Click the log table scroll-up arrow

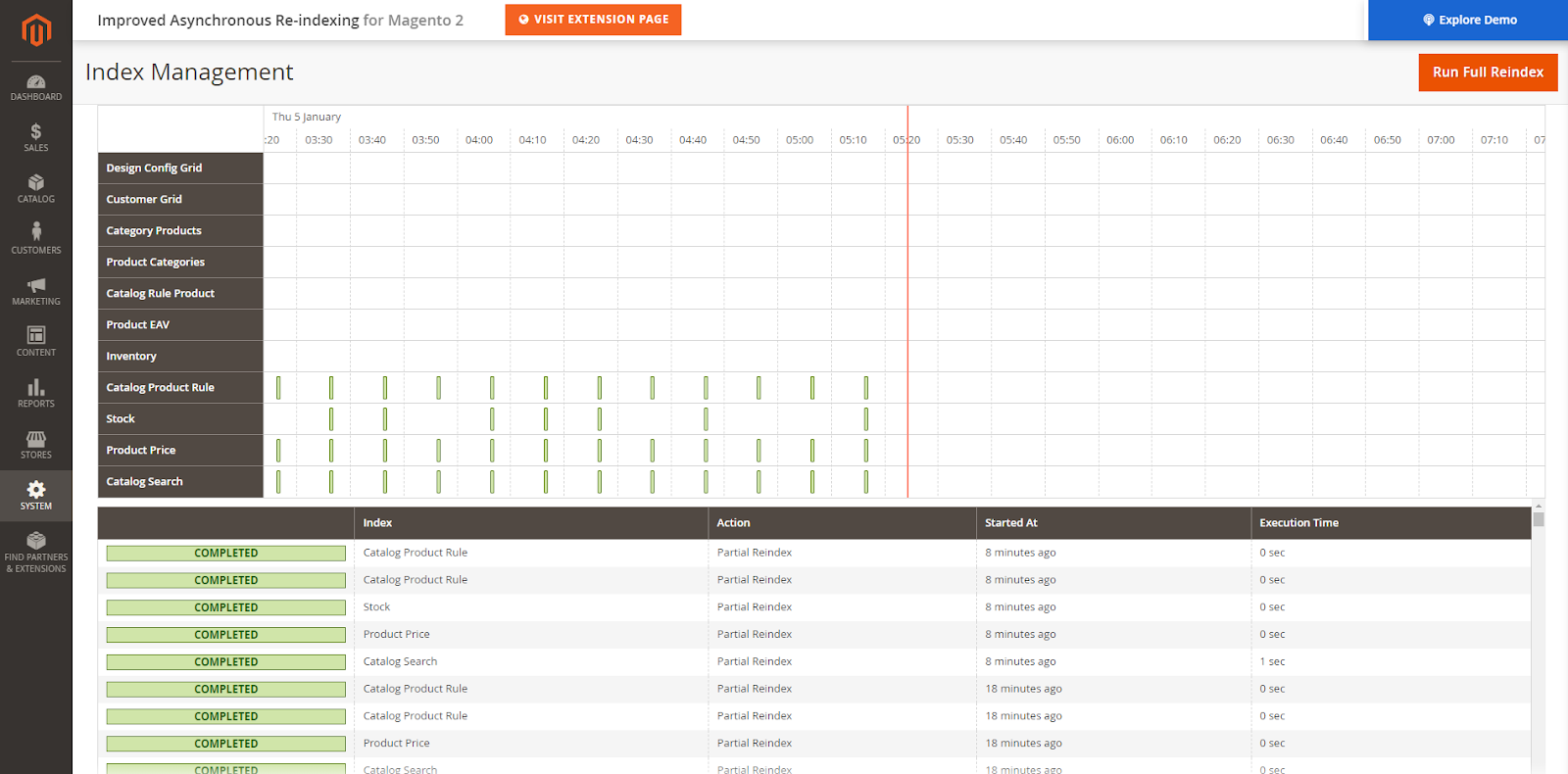click(1539, 507)
